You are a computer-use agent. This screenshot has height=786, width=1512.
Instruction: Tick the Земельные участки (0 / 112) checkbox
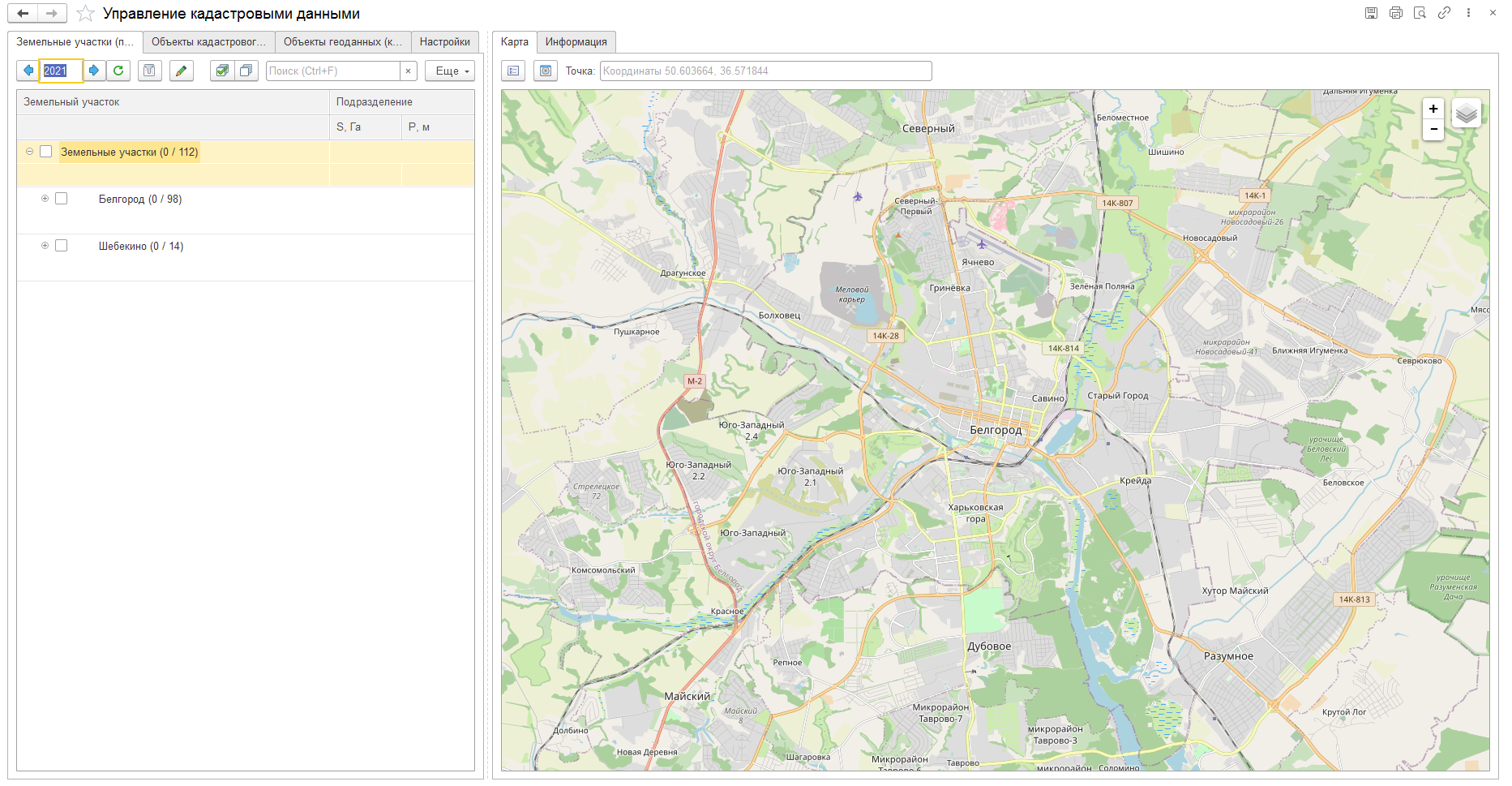[46, 152]
